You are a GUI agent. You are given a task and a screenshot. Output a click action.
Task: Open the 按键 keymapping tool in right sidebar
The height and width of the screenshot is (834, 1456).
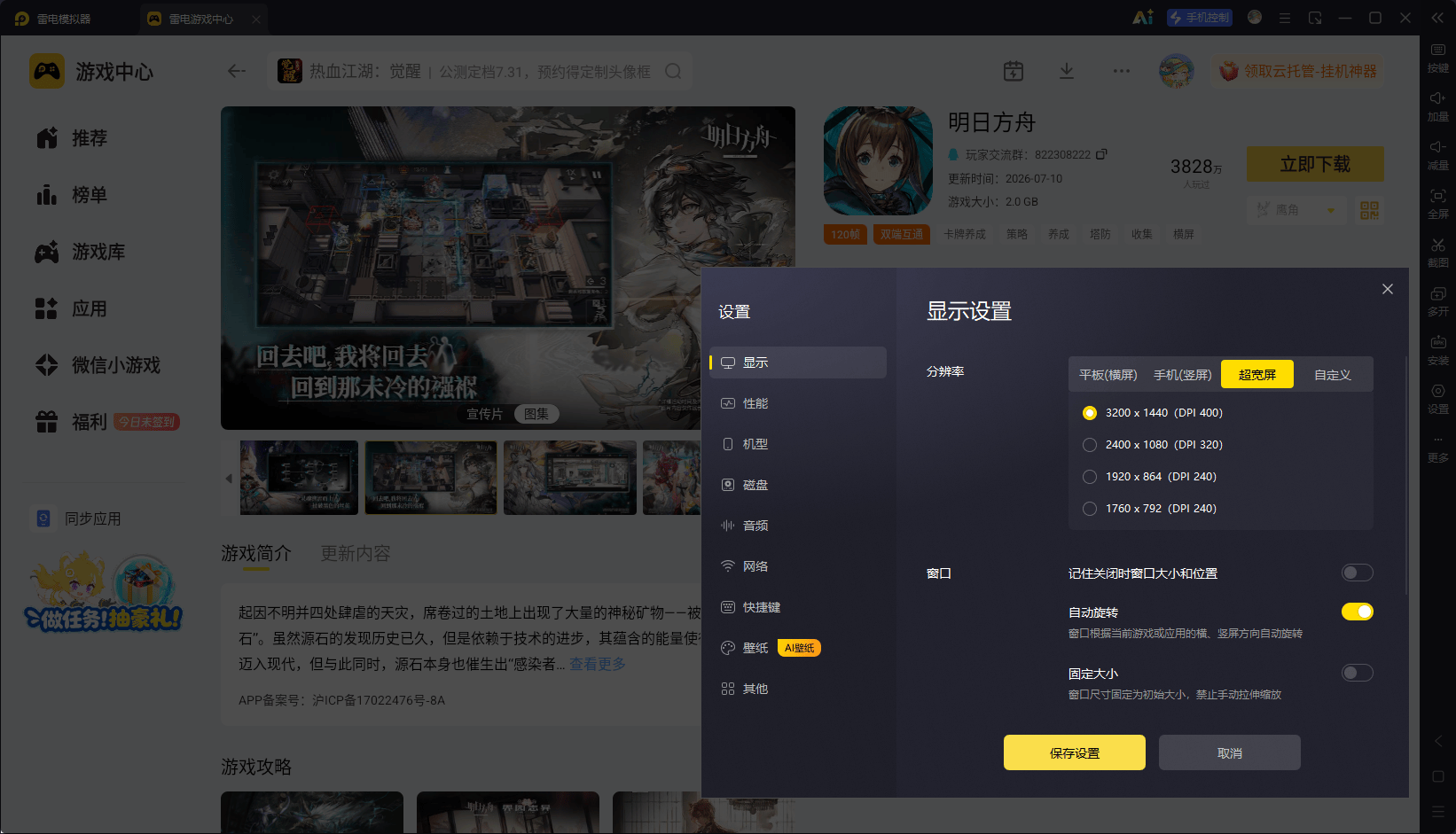tap(1437, 57)
